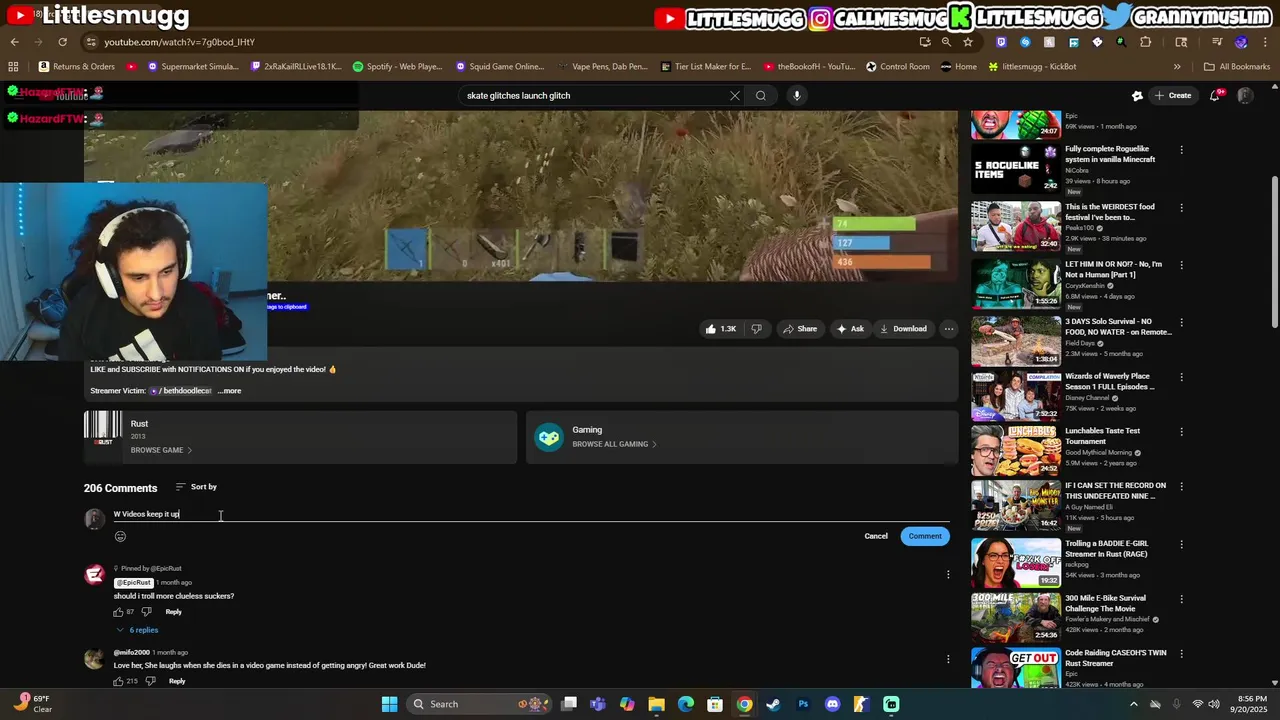1280x720 pixels.
Task: Open the Trolling a BADDIE E-GIRL video title
Action: [1106, 549]
